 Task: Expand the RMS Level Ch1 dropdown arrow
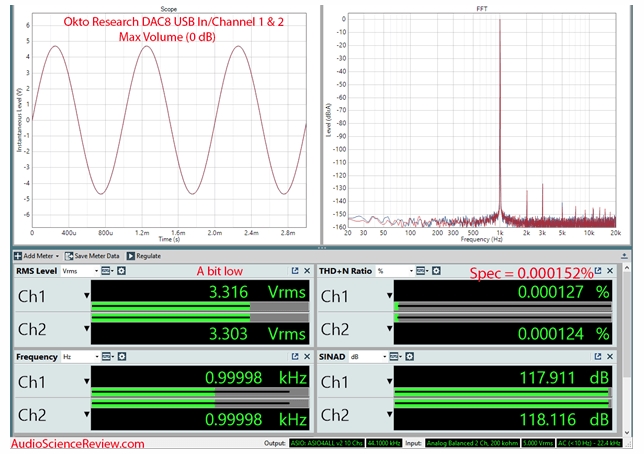point(86,295)
